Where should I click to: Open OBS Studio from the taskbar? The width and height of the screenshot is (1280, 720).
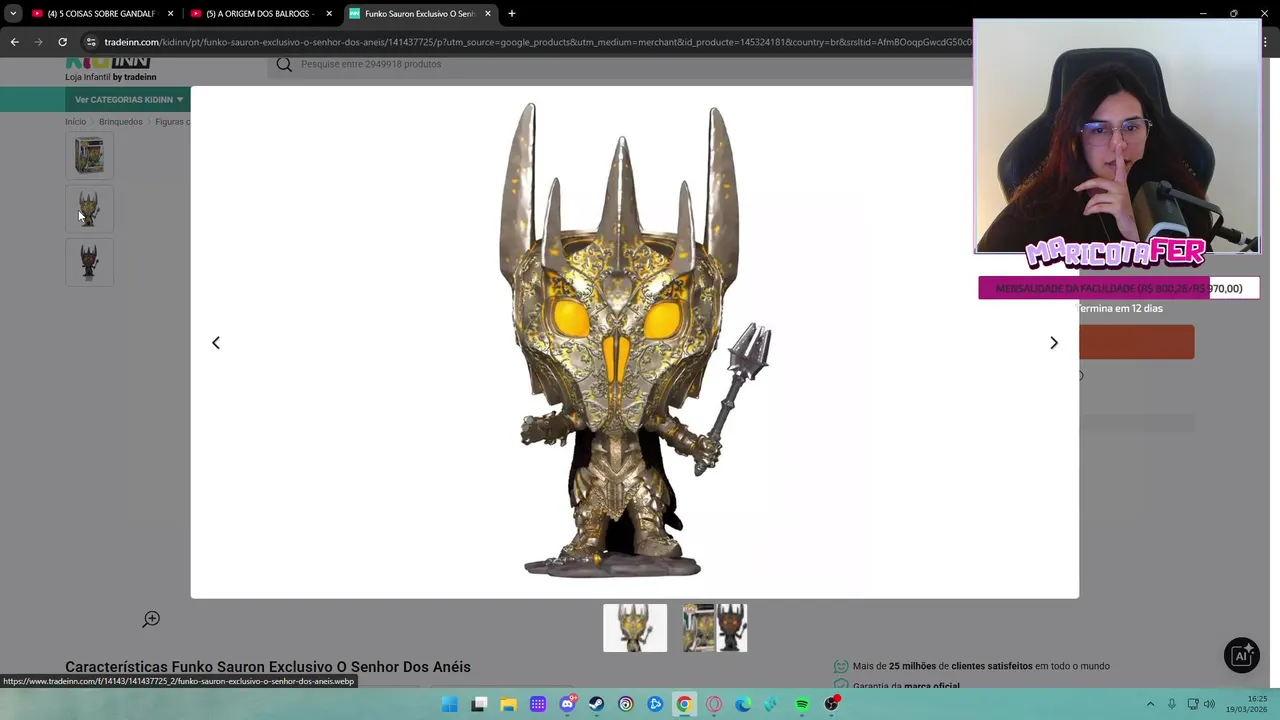pyautogui.click(x=831, y=704)
